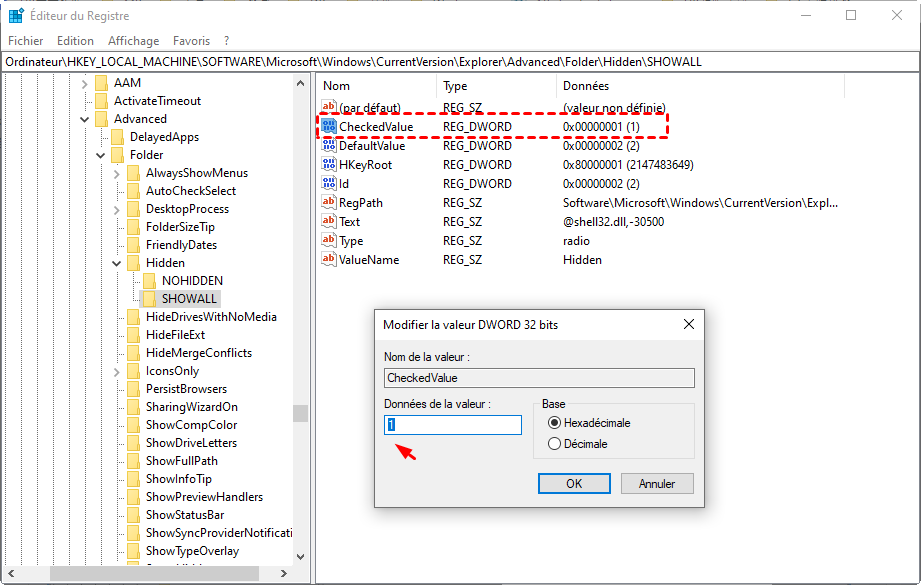Close the Modifier la valeur DWORD dialog

(689, 324)
